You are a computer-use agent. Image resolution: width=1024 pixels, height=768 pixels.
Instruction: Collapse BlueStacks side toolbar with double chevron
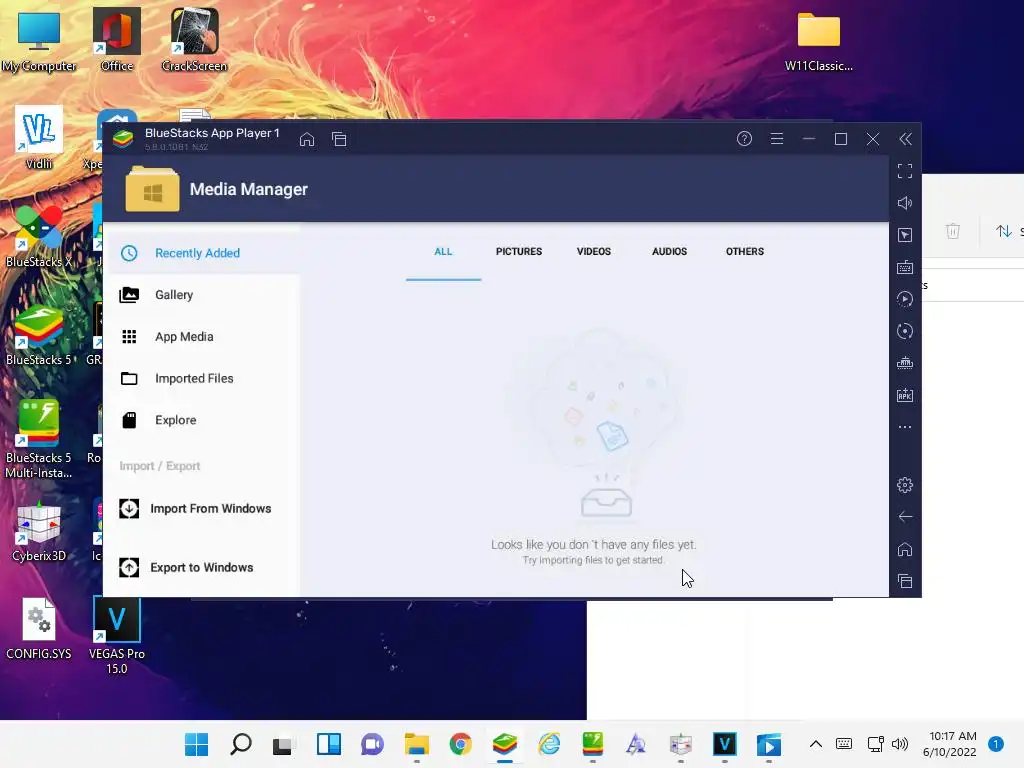(905, 138)
